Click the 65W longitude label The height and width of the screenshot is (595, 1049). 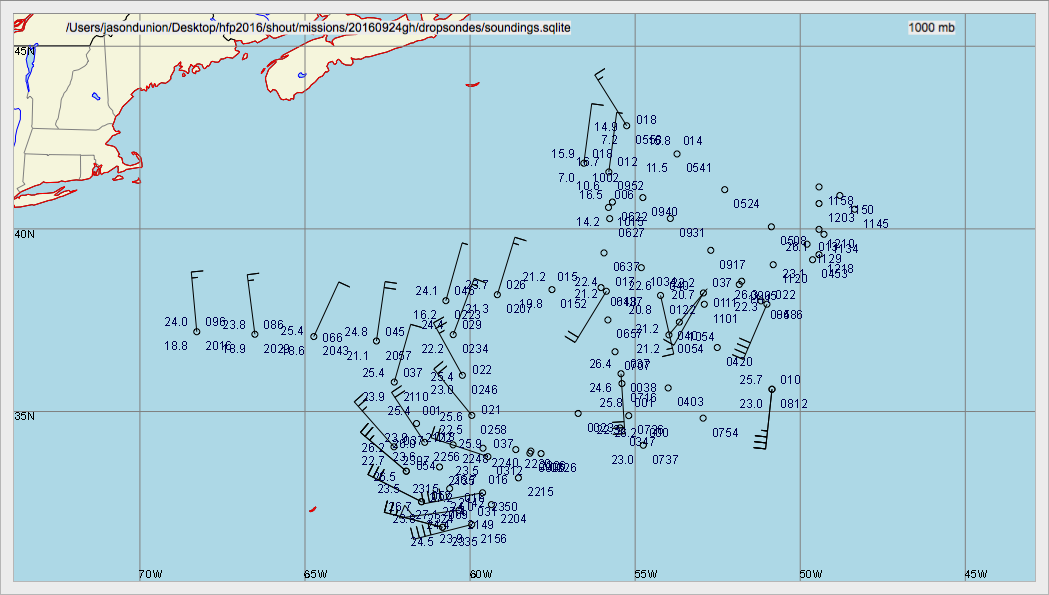[x=315, y=574]
